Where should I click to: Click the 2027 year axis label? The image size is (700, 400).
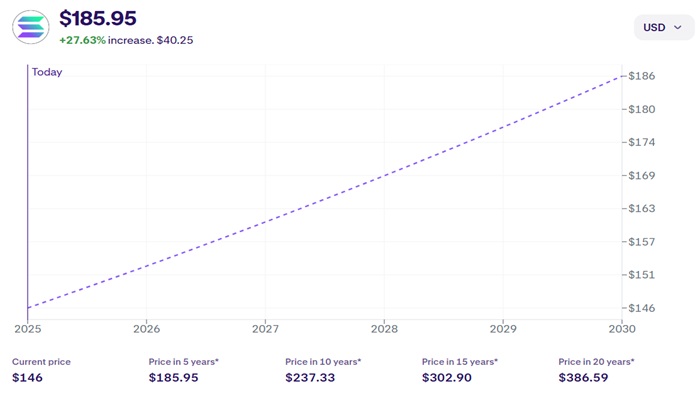[x=265, y=328]
